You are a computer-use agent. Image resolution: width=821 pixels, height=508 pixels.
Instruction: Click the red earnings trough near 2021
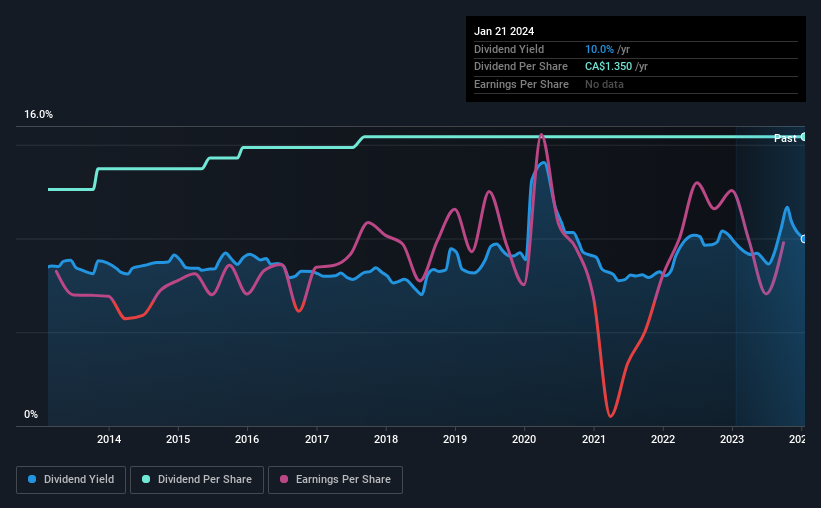pos(611,415)
